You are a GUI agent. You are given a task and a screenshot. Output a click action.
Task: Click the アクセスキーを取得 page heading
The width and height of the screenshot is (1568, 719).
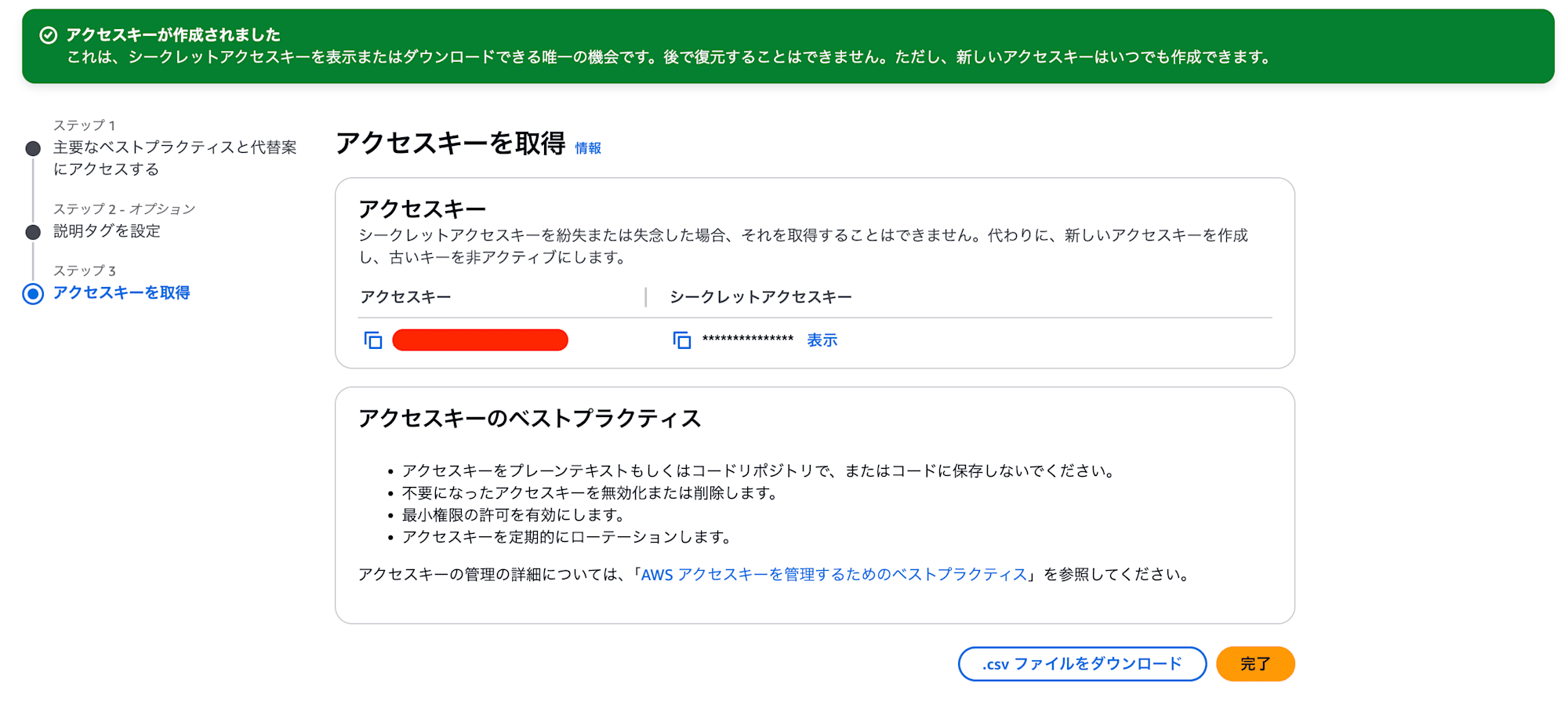(451, 143)
